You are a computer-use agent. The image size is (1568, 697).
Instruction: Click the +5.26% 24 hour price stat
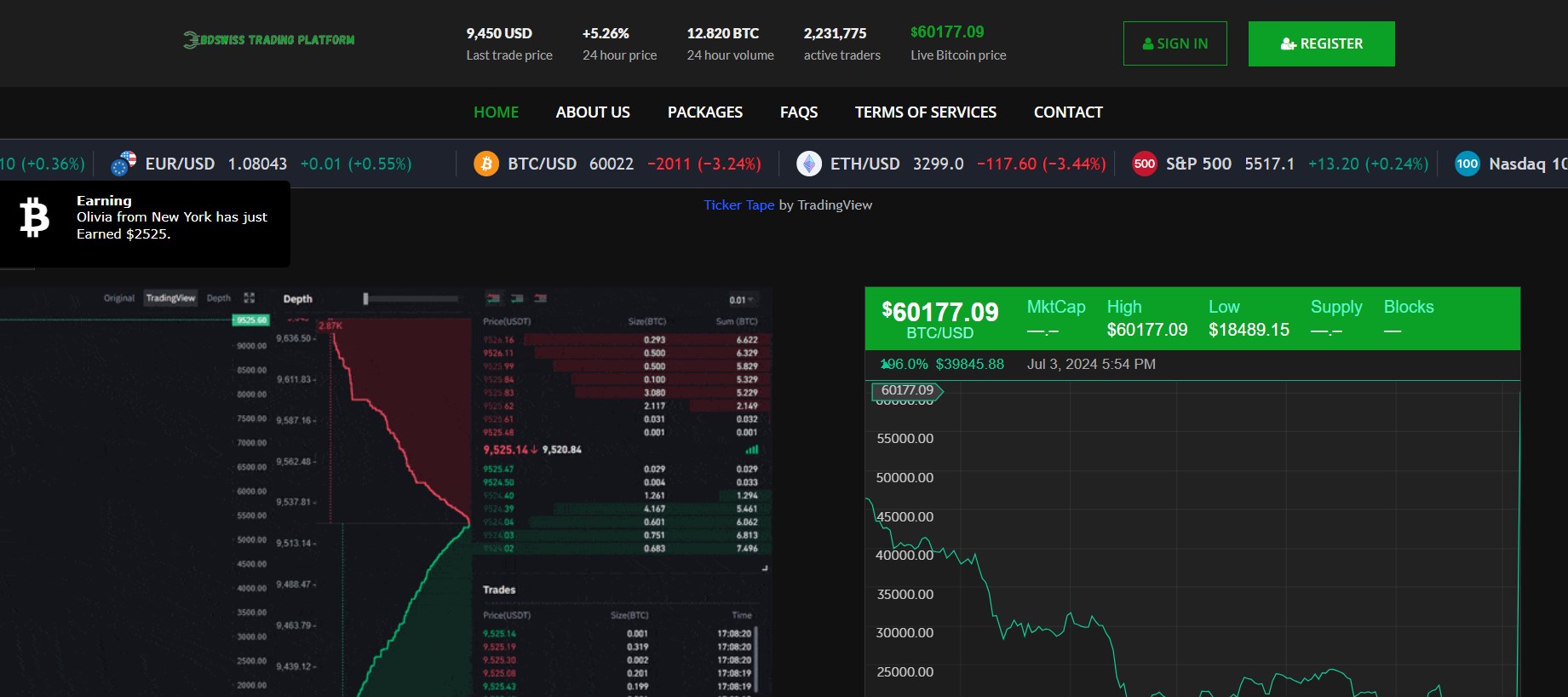pyautogui.click(x=619, y=43)
